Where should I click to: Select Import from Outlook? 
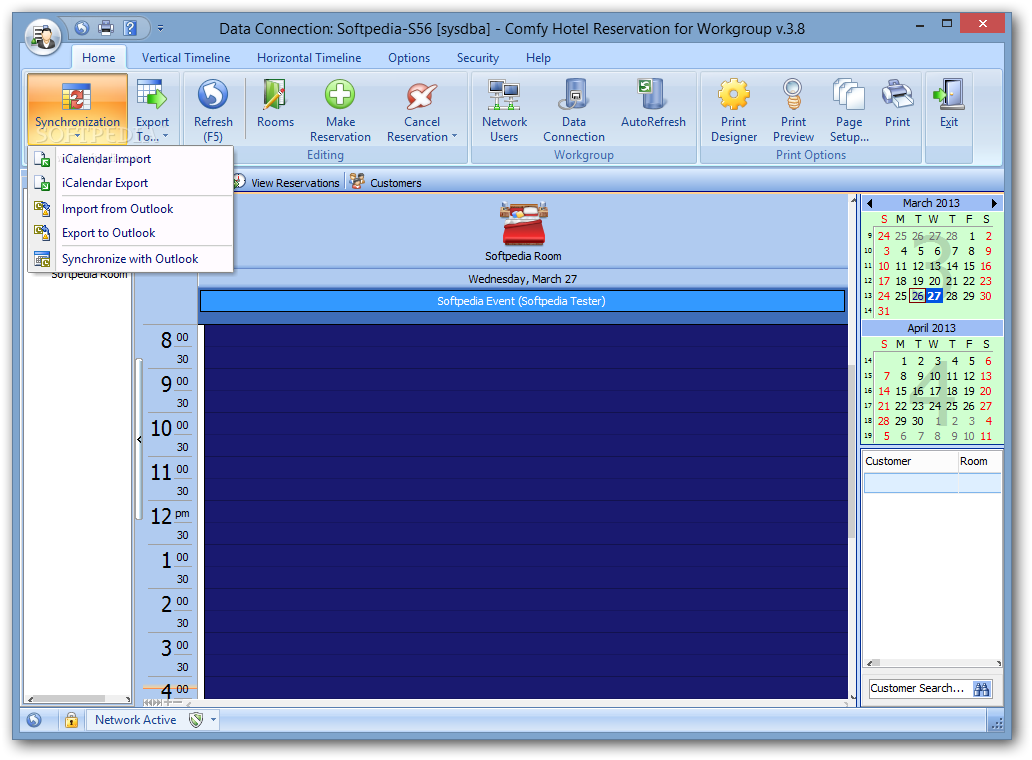point(131,209)
